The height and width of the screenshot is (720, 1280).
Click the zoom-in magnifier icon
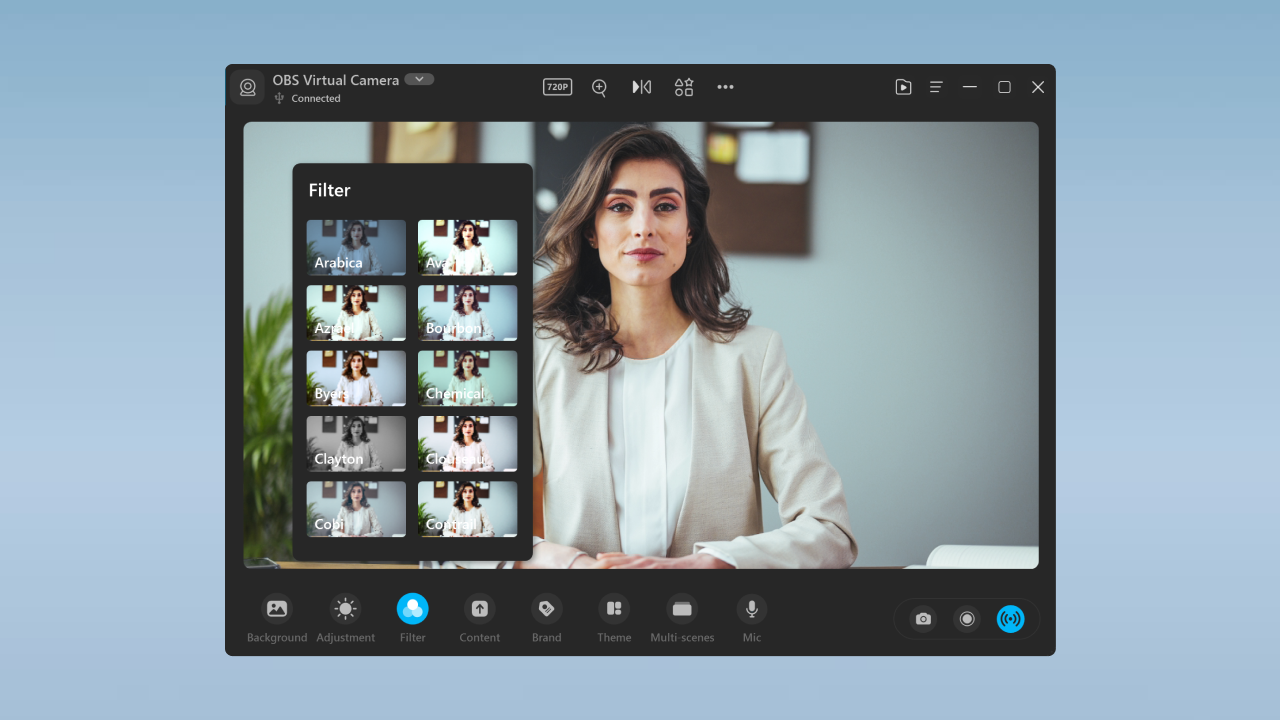coord(599,87)
